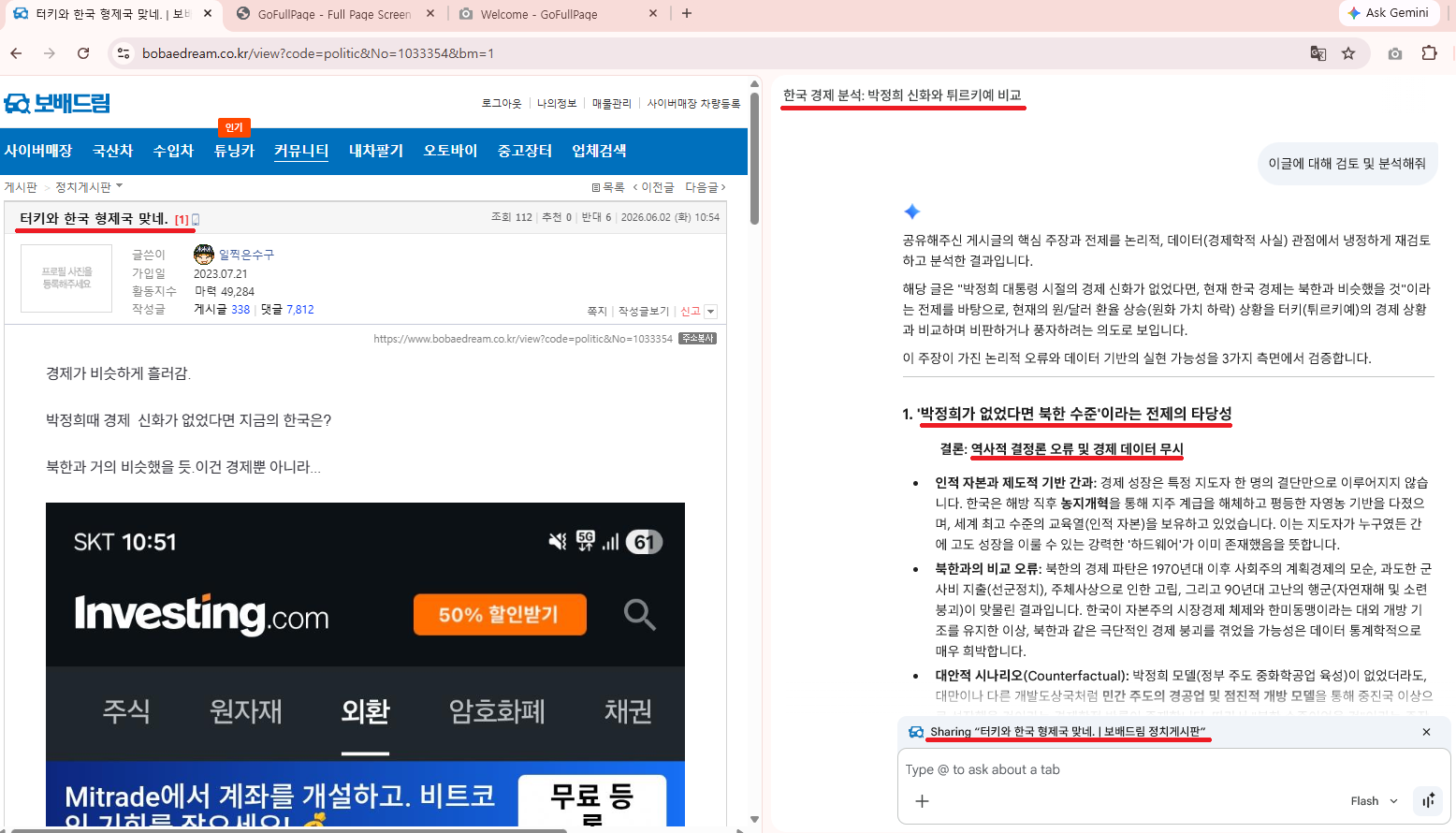The image size is (1456, 833).
Task: Open 오토바이 menu
Action: (450, 151)
